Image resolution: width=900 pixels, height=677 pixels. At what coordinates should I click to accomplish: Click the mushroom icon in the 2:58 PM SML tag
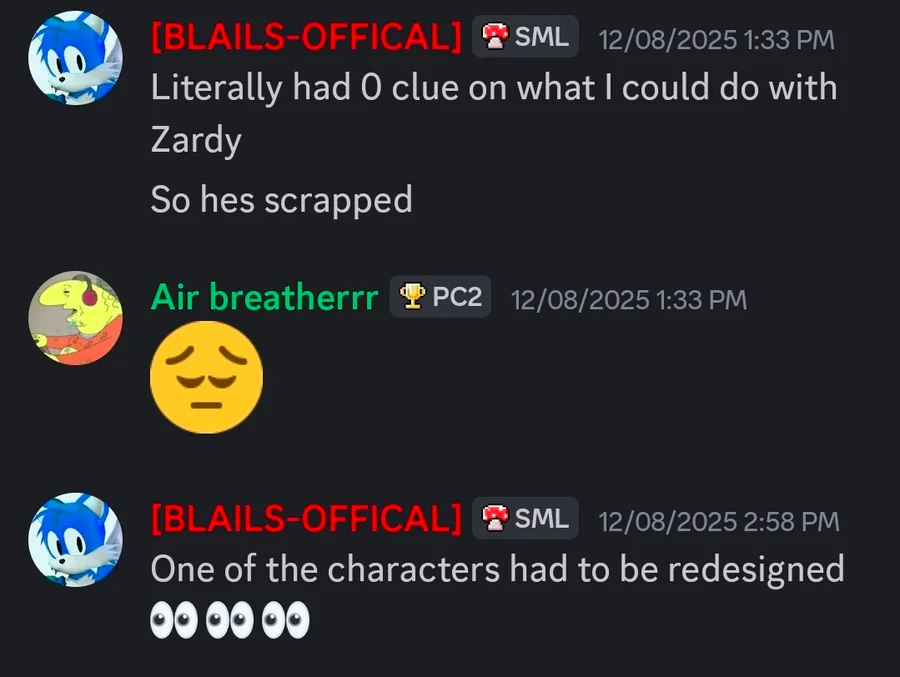495,519
